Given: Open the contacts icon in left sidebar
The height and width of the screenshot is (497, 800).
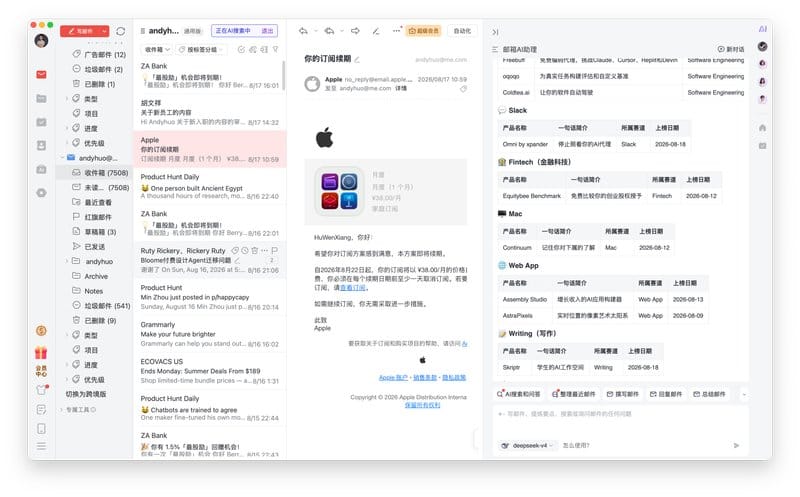Looking at the screenshot, I should tap(41, 145).
